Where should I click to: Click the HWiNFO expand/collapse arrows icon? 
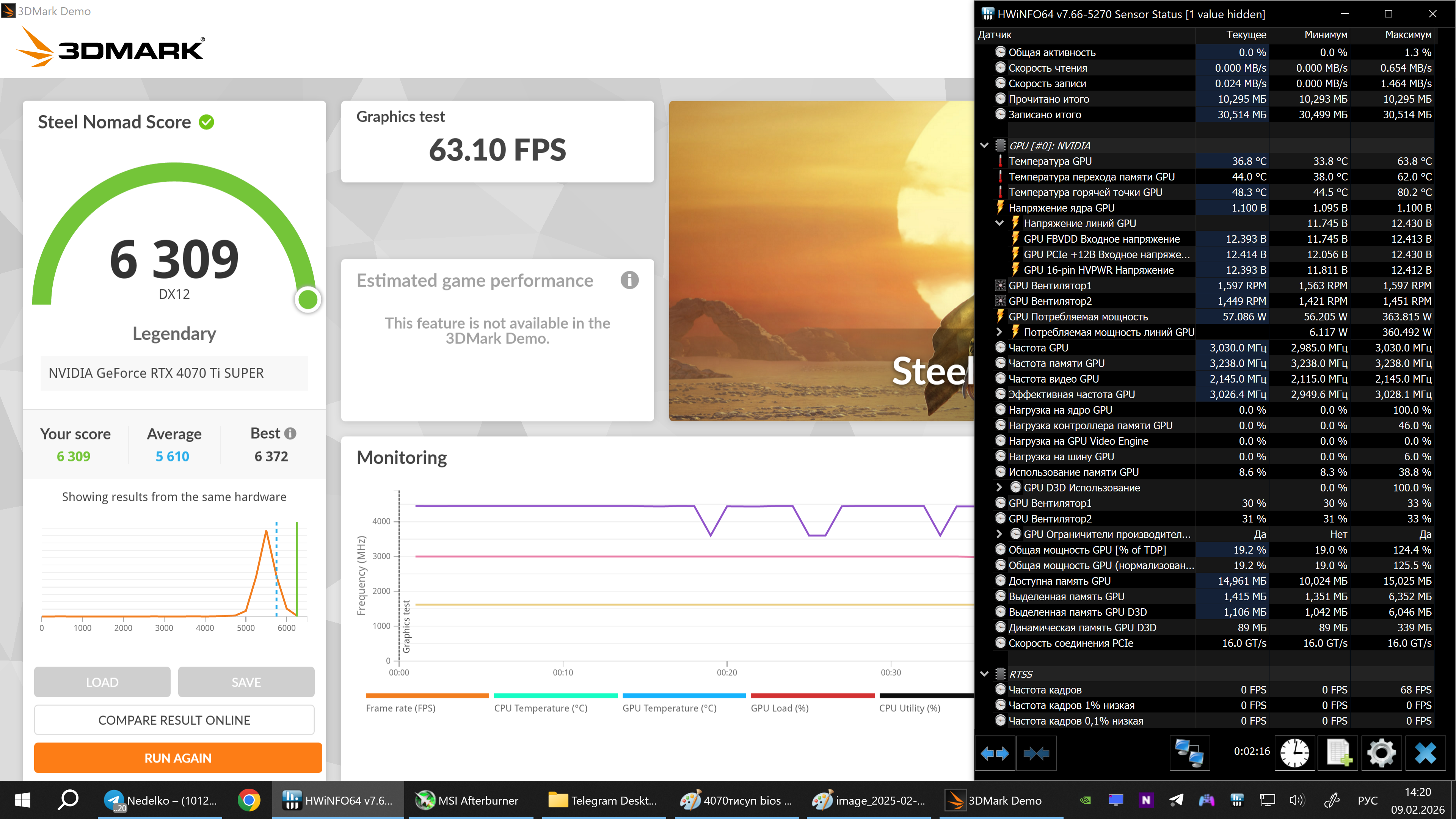[x=995, y=753]
